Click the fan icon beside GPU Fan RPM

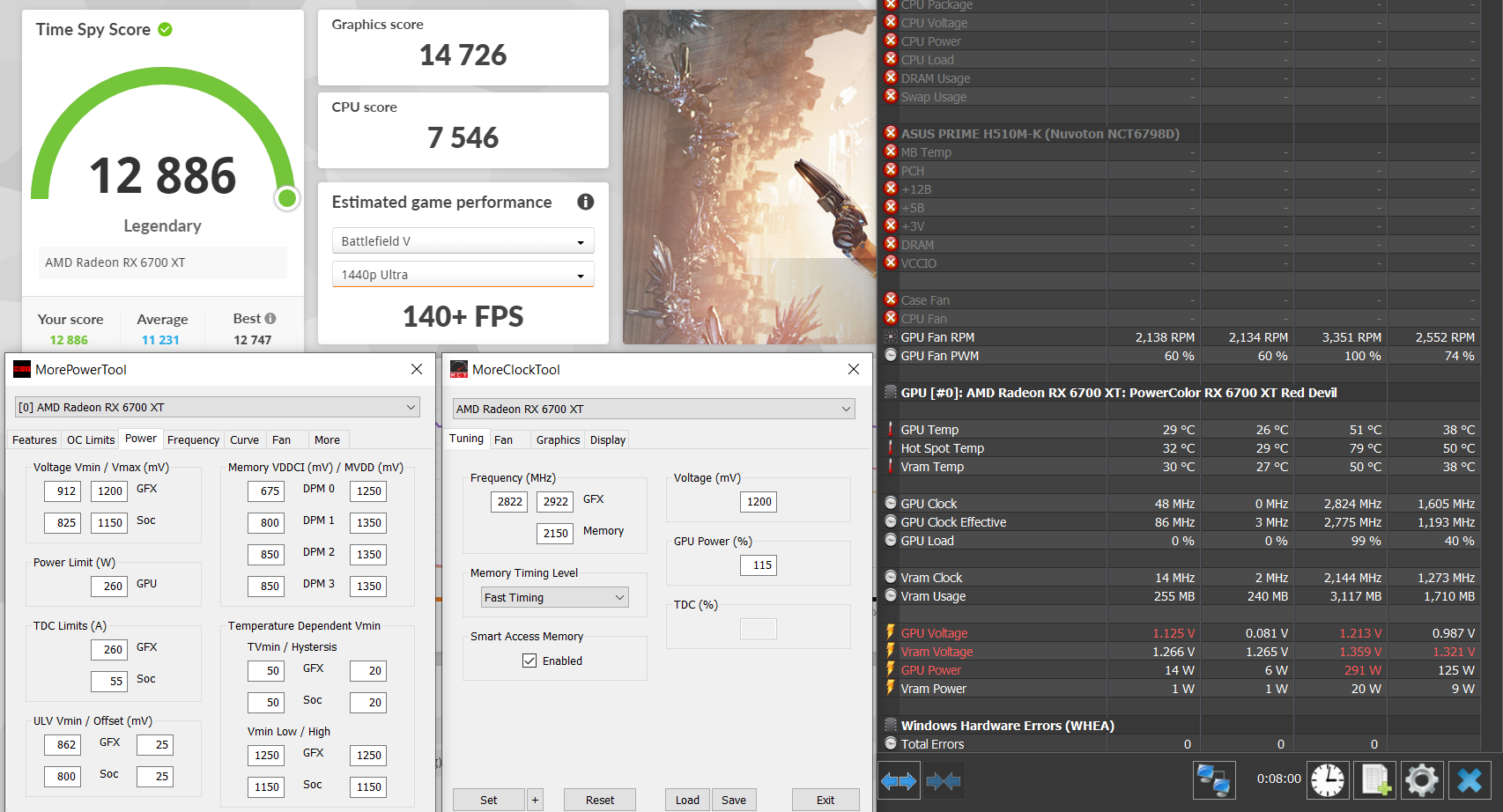pos(891,336)
